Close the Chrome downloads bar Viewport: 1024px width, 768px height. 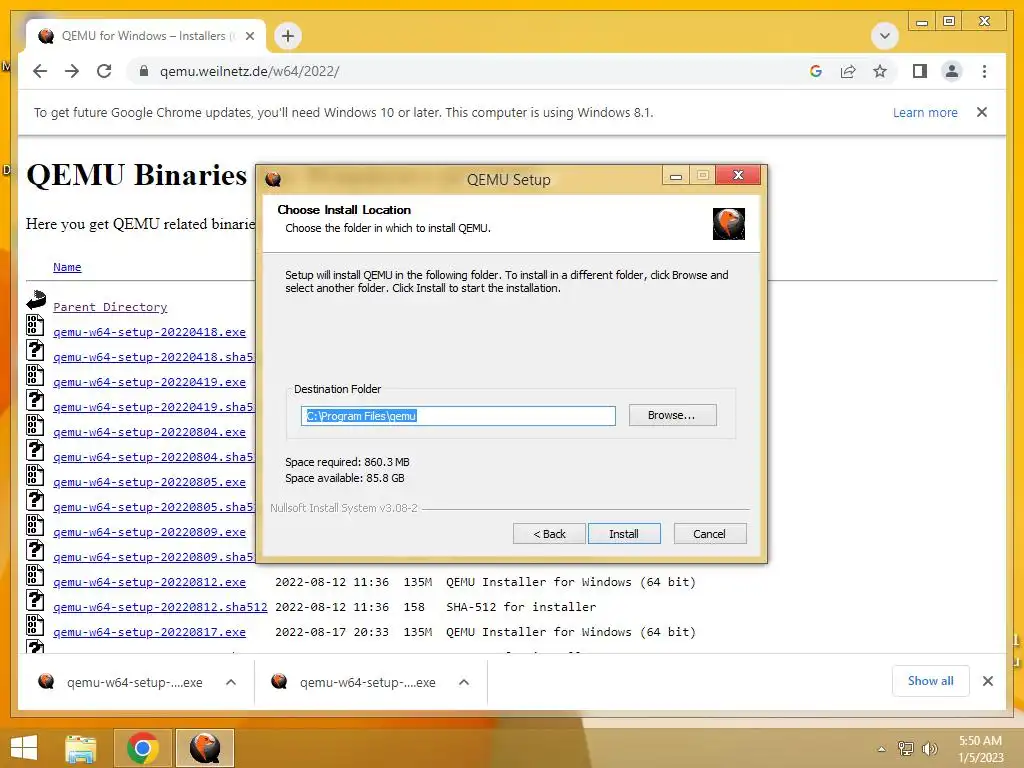[987, 681]
